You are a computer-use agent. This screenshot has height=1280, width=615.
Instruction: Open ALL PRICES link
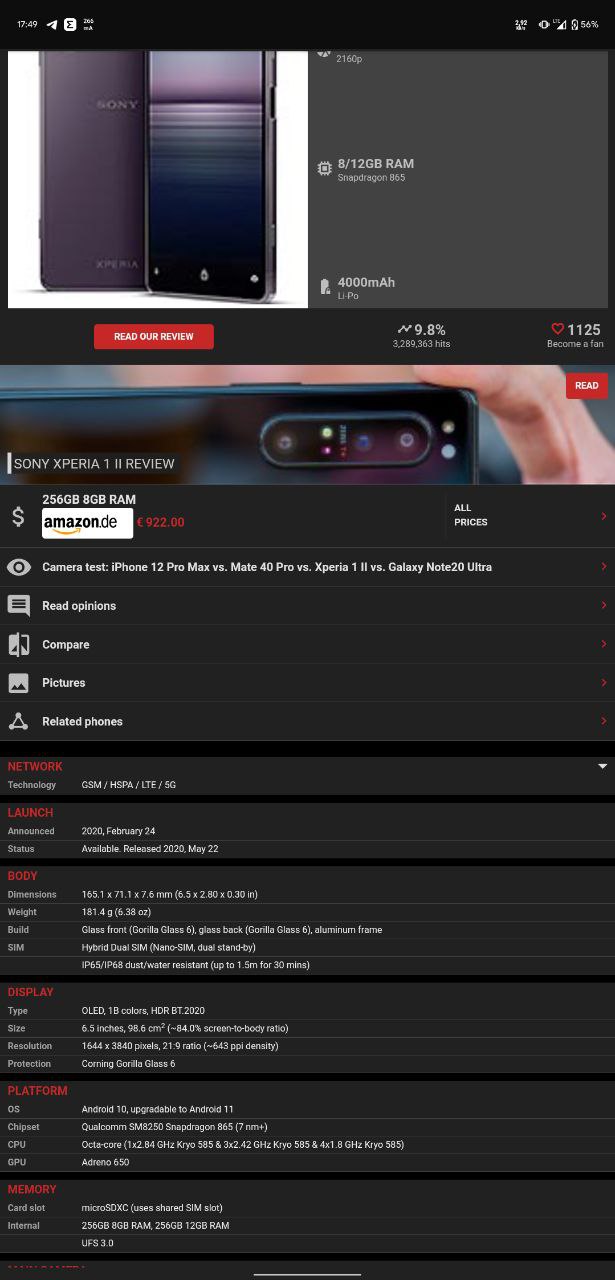(x=471, y=515)
